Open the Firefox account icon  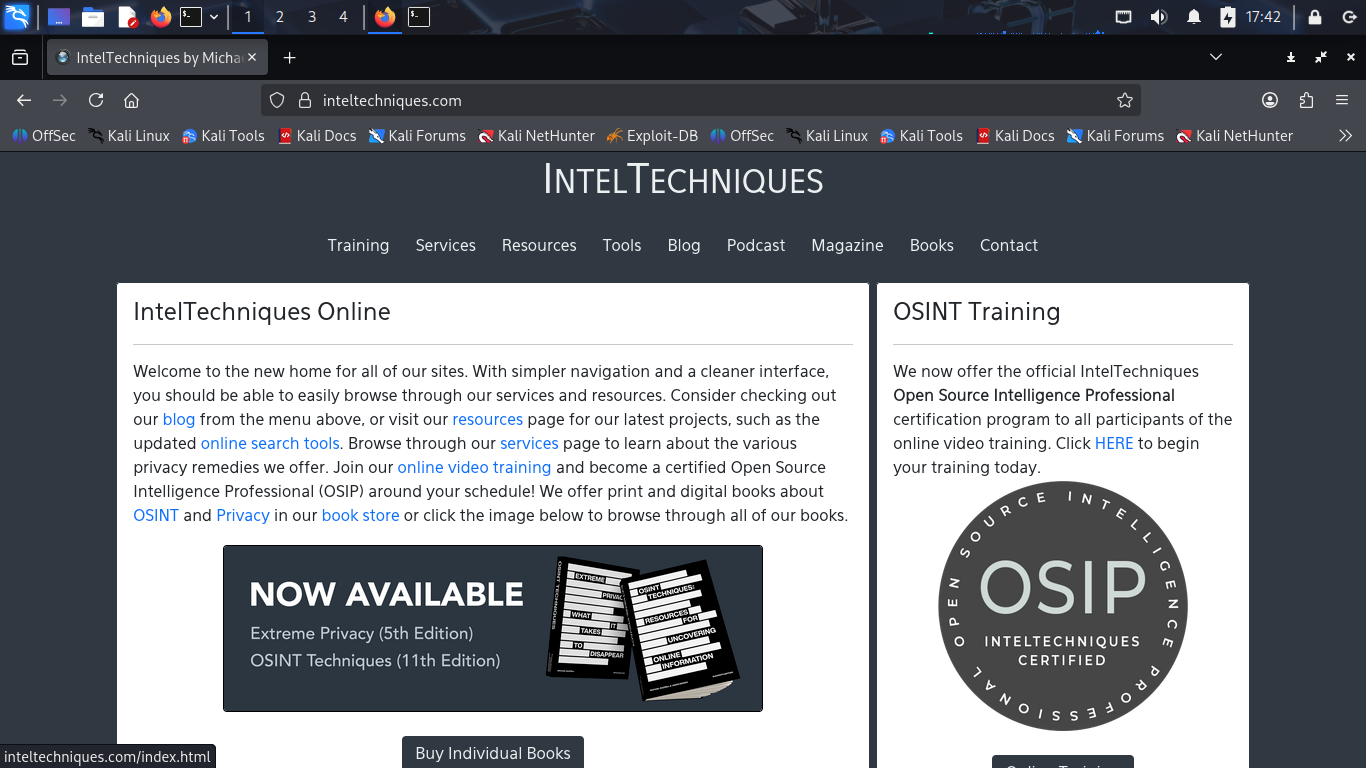[1270, 100]
